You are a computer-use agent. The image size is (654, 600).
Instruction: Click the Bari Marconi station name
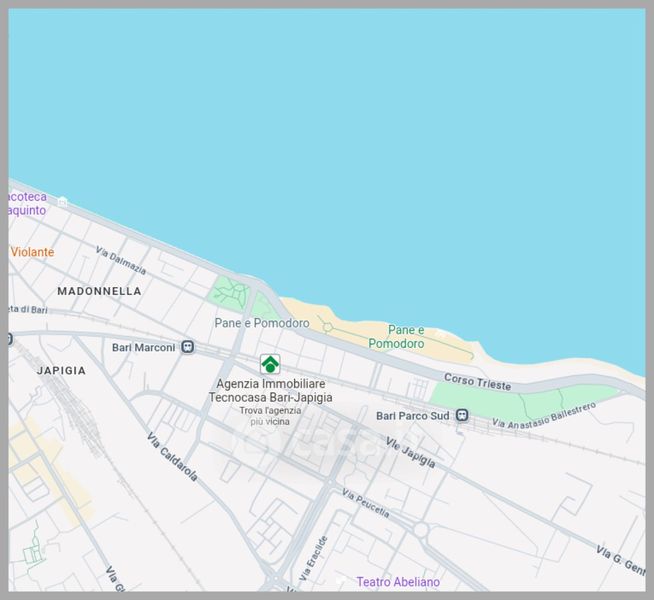tap(143, 347)
